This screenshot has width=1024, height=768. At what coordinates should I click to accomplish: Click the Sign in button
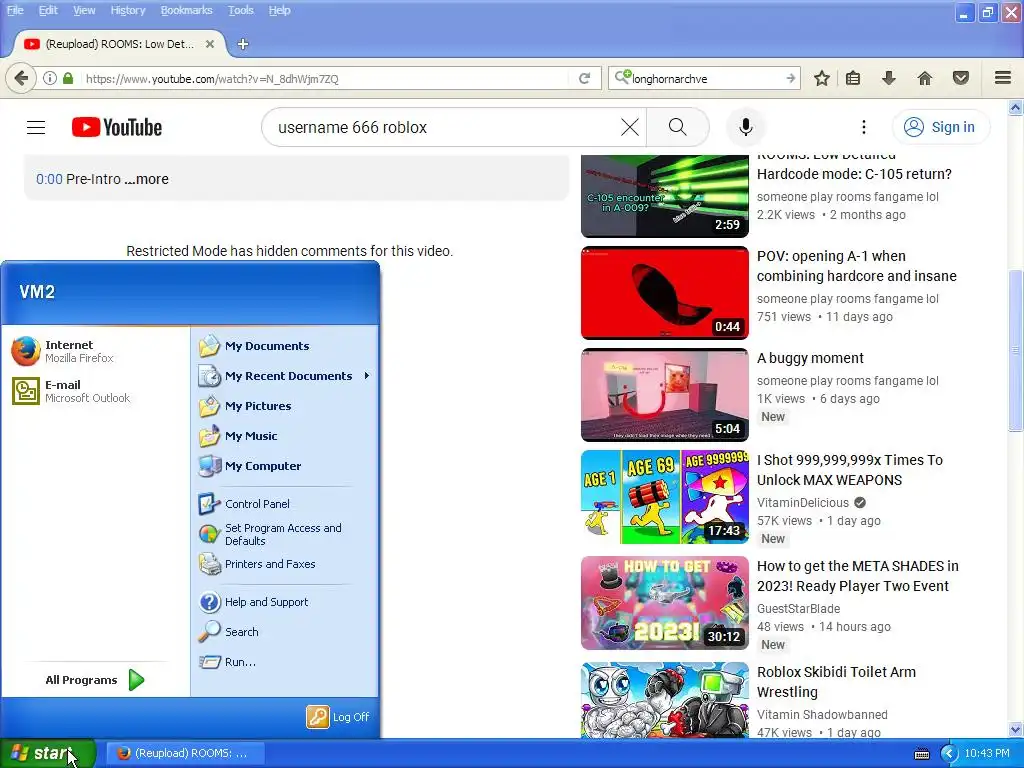point(940,127)
